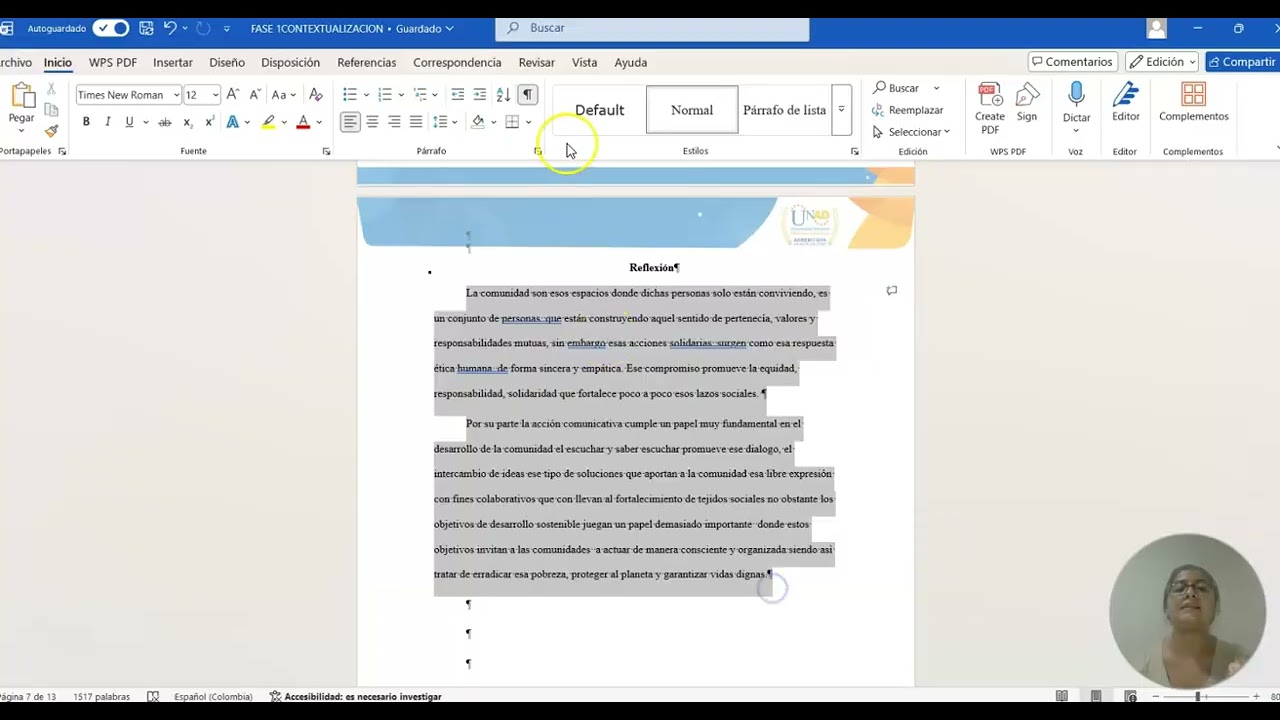Apply the red font color
The width and height of the screenshot is (1280, 720).
(303, 122)
